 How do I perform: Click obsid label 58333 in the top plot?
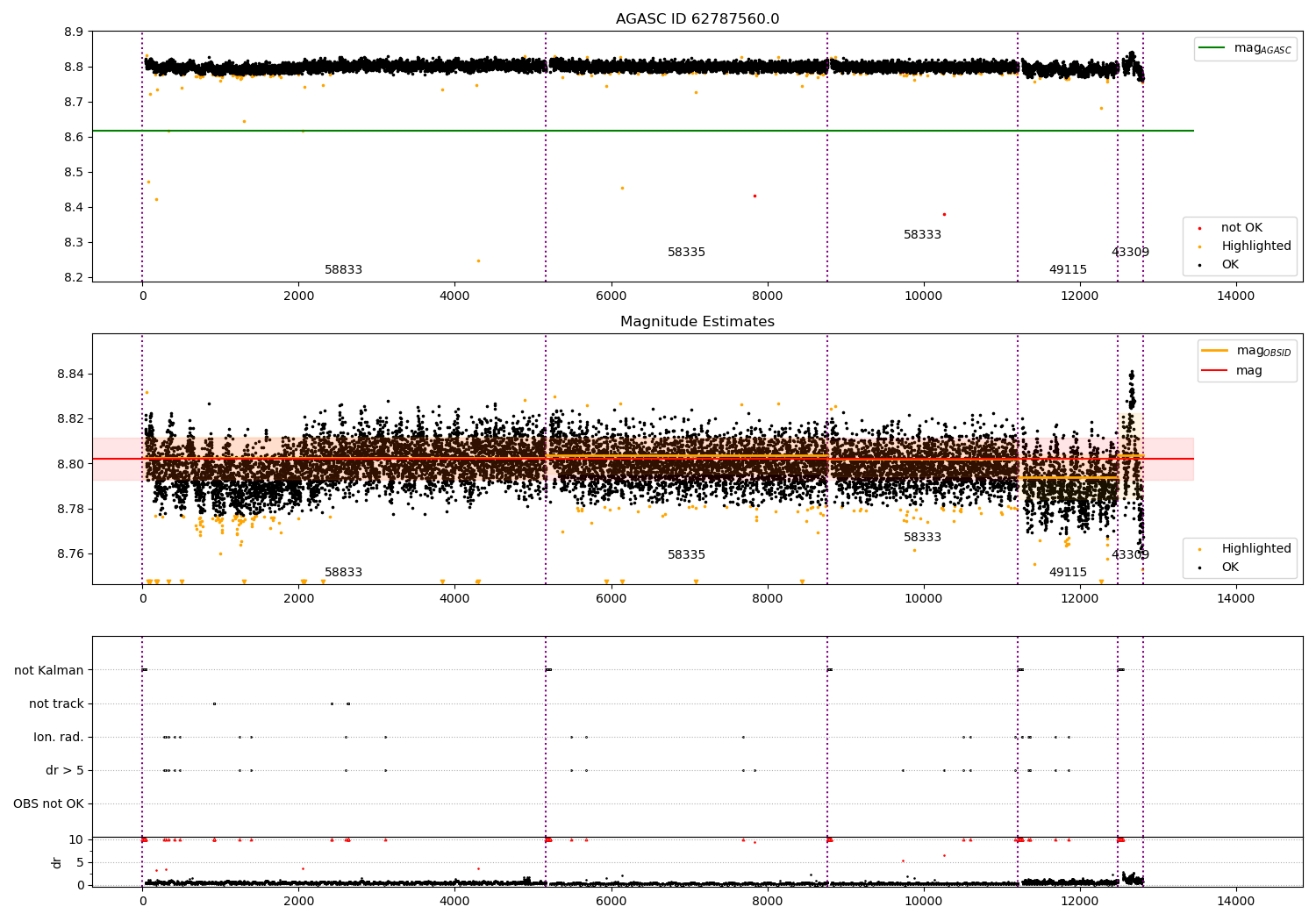922,235
